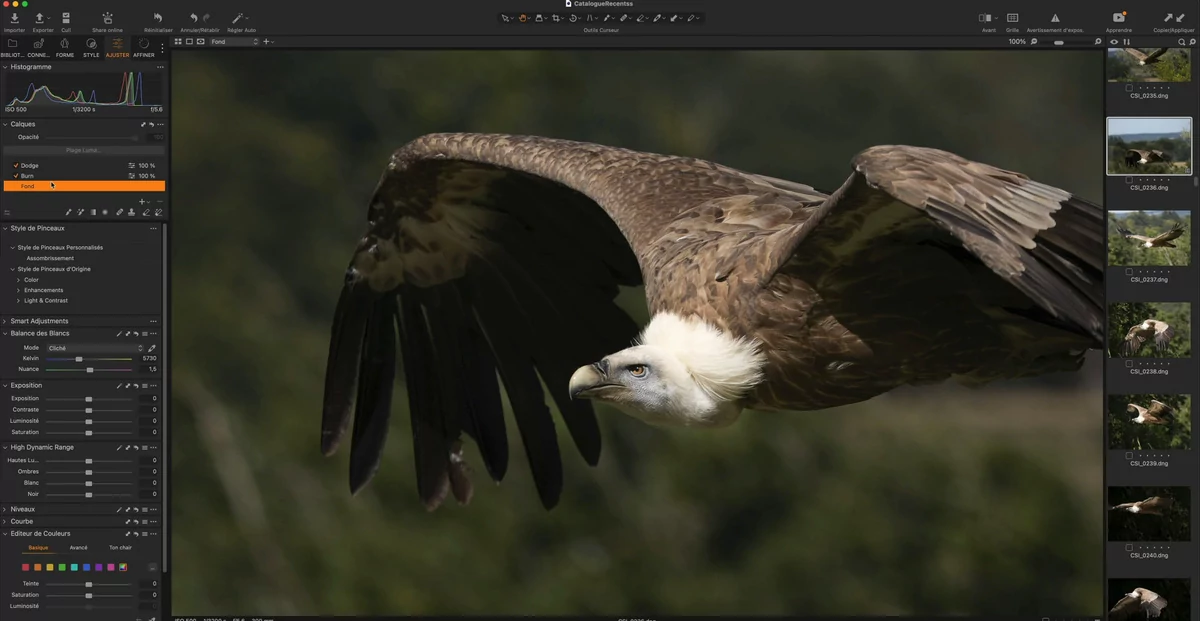This screenshot has height=621, width=1200.
Task: Select the red color swatch
Action: (x=26, y=568)
